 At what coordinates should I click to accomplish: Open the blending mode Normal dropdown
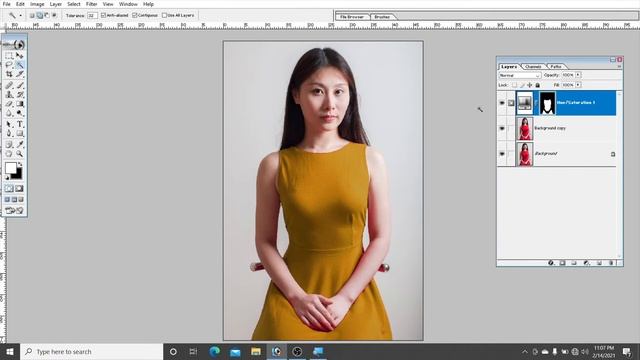(x=520, y=75)
